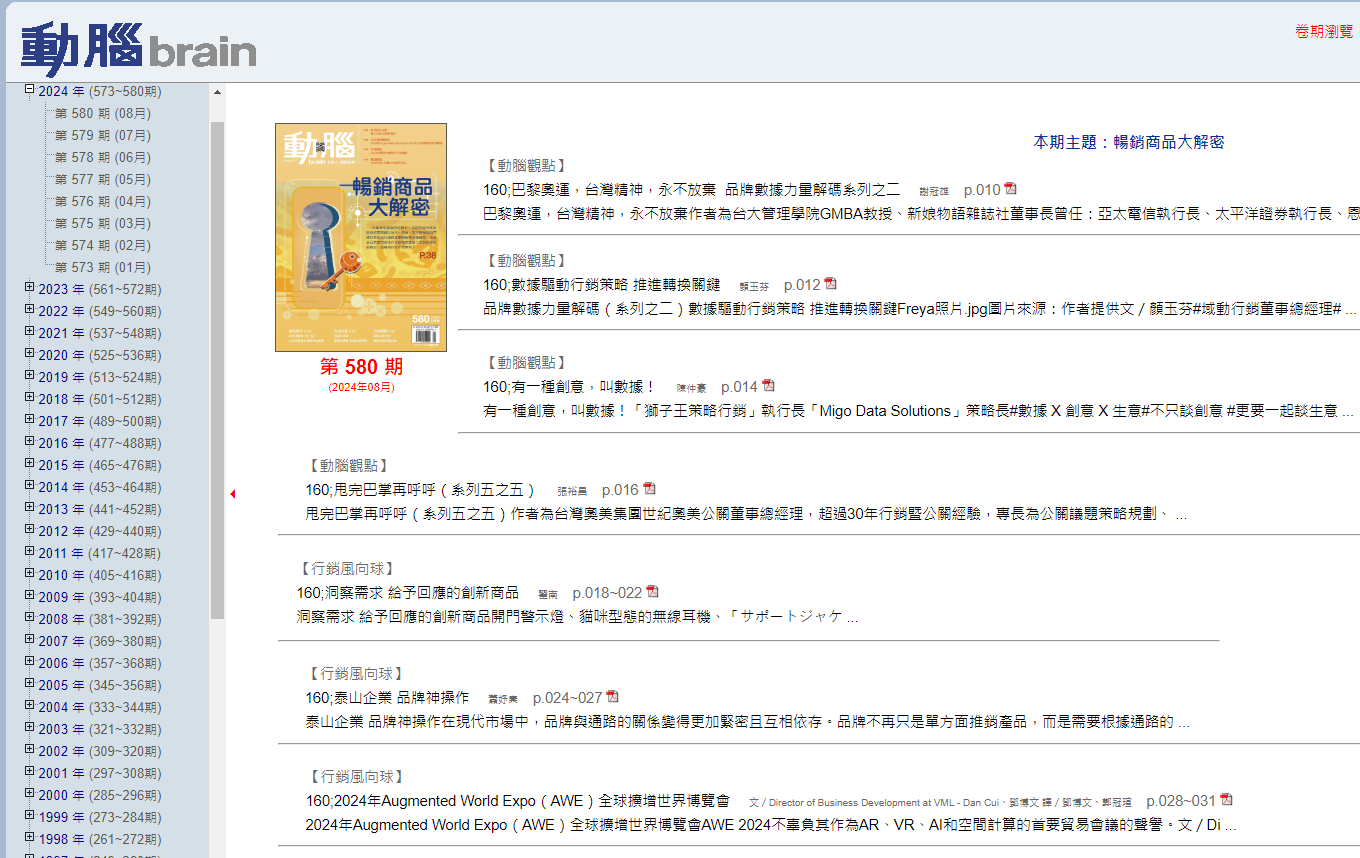Image resolution: width=1360 pixels, height=858 pixels.
Task: Click the 1999 年 (273~284期) year label
Action: click(x=100, y=817)
